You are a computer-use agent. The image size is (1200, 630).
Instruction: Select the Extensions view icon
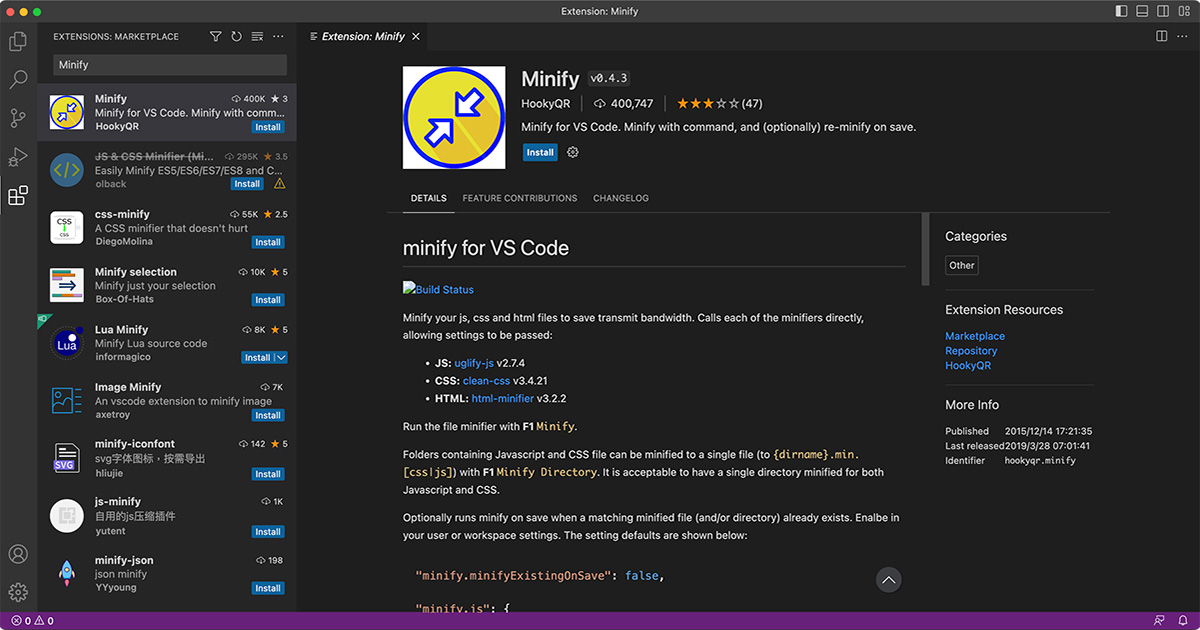click(x=18, y=196)
